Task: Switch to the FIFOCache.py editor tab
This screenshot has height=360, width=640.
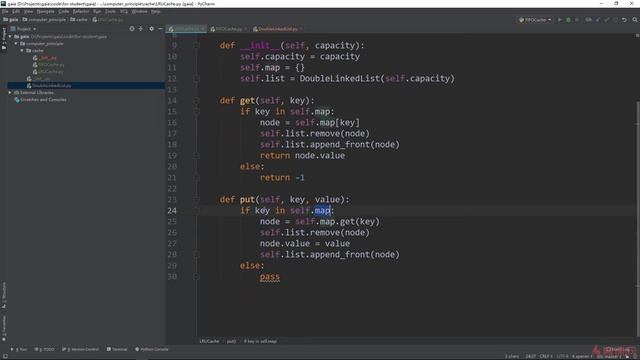Action: (x=228, y=29)
